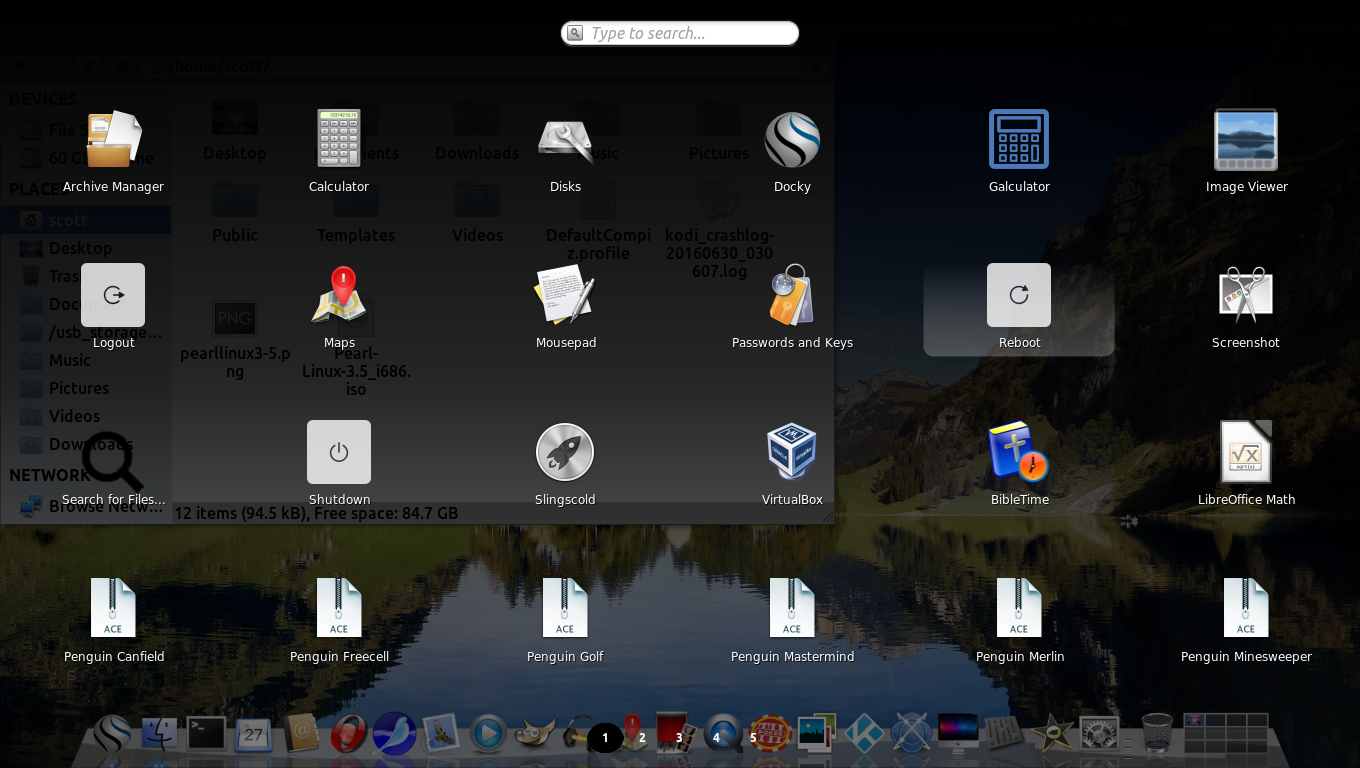
Task: Open Penguin Minesweeper
Action: pos(1246,608)
